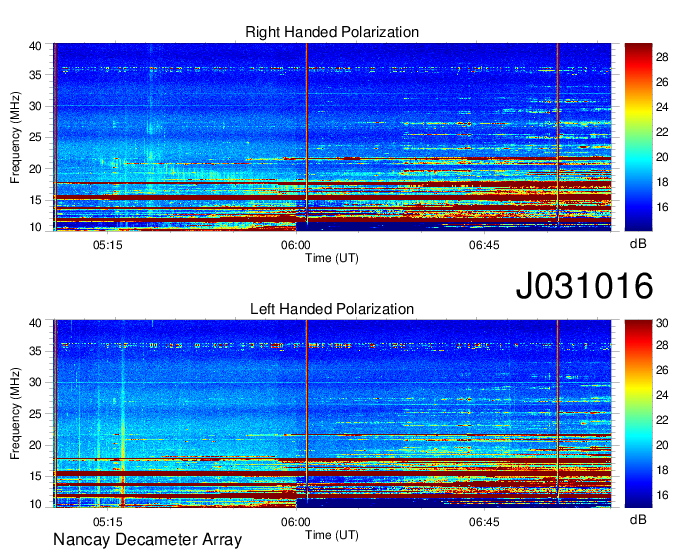The width and height of the screenshot is (680, 552).
Task: Click the 20 value on bottom color bar scale
Action: (x=662, y=445)
